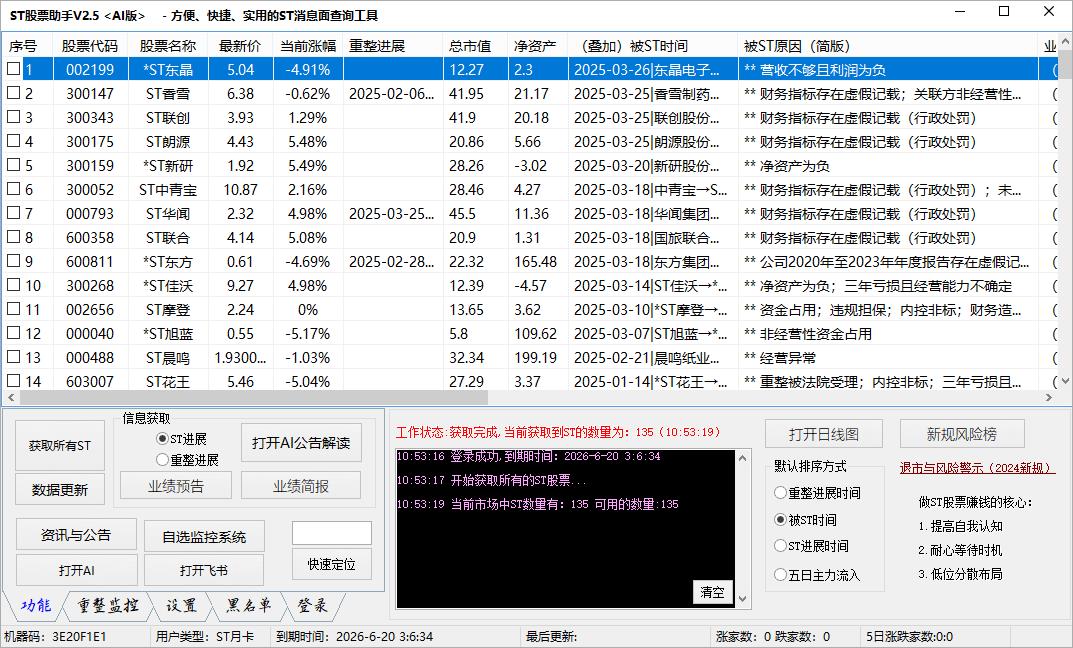The width and height of the screenshot is (1073, 648).
Task: Open 新规风险榜 list
Action: point(962,434)
